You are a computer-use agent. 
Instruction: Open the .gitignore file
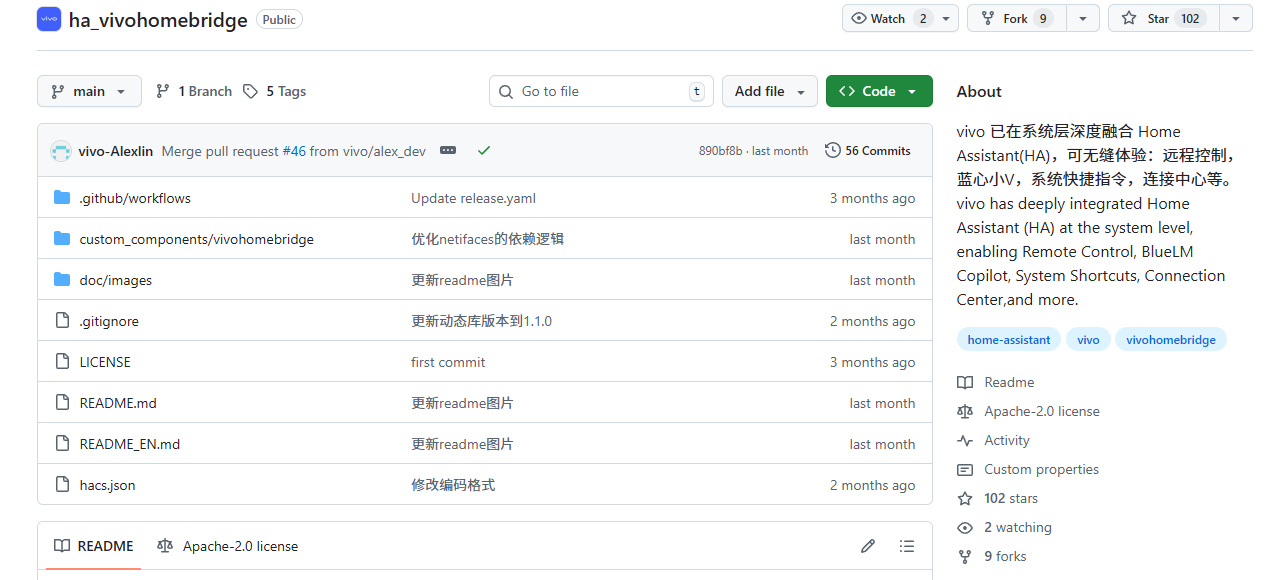click(109, 321)
